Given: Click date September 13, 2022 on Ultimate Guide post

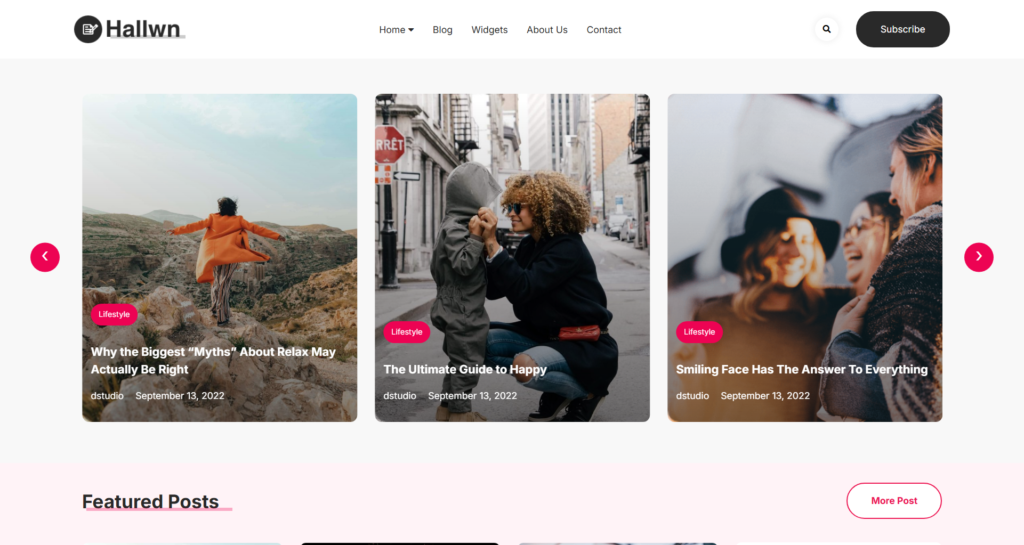Looking at the screenshot, I should click(472, 396).
